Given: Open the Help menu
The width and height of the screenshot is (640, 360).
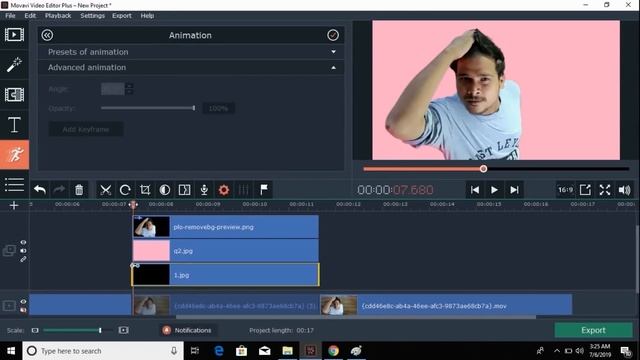Looking at the screenshot, I should point(147,16).
